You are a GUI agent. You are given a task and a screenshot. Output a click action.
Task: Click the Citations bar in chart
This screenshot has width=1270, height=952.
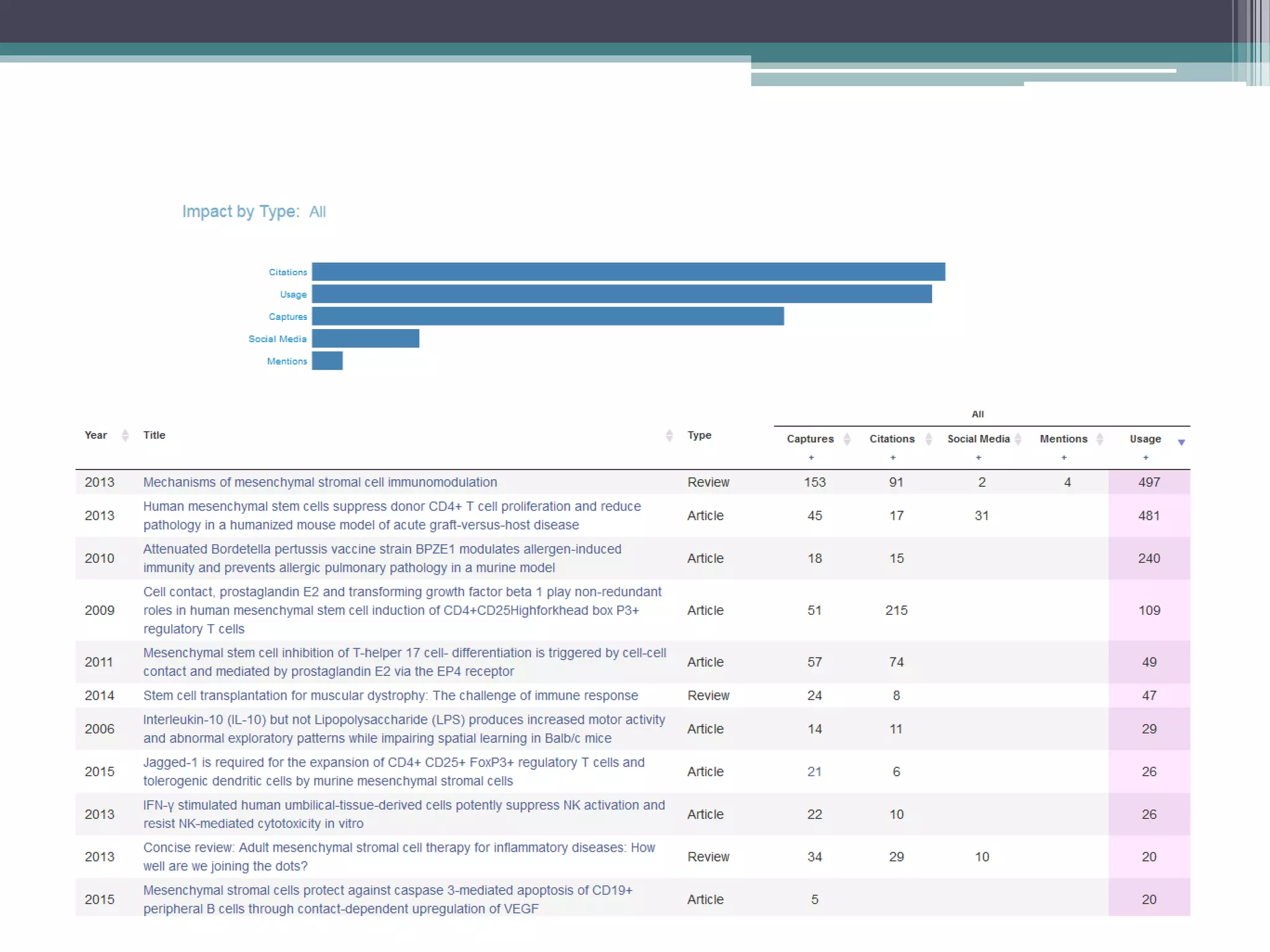tap(628, 272)
